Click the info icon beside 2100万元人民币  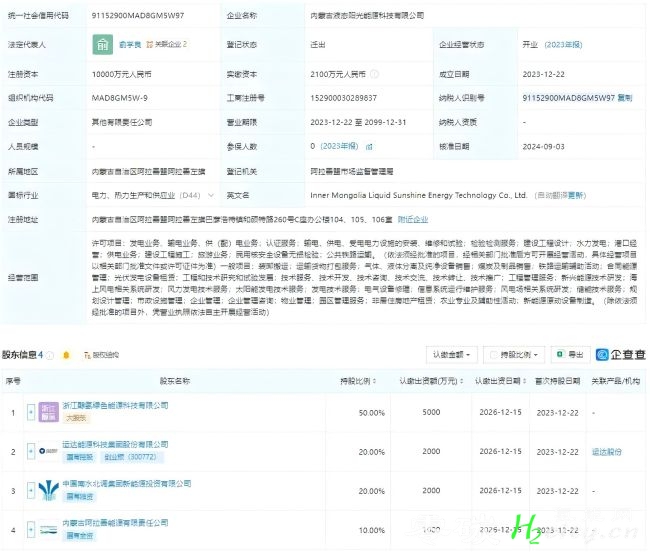click(x=374, y=74)
